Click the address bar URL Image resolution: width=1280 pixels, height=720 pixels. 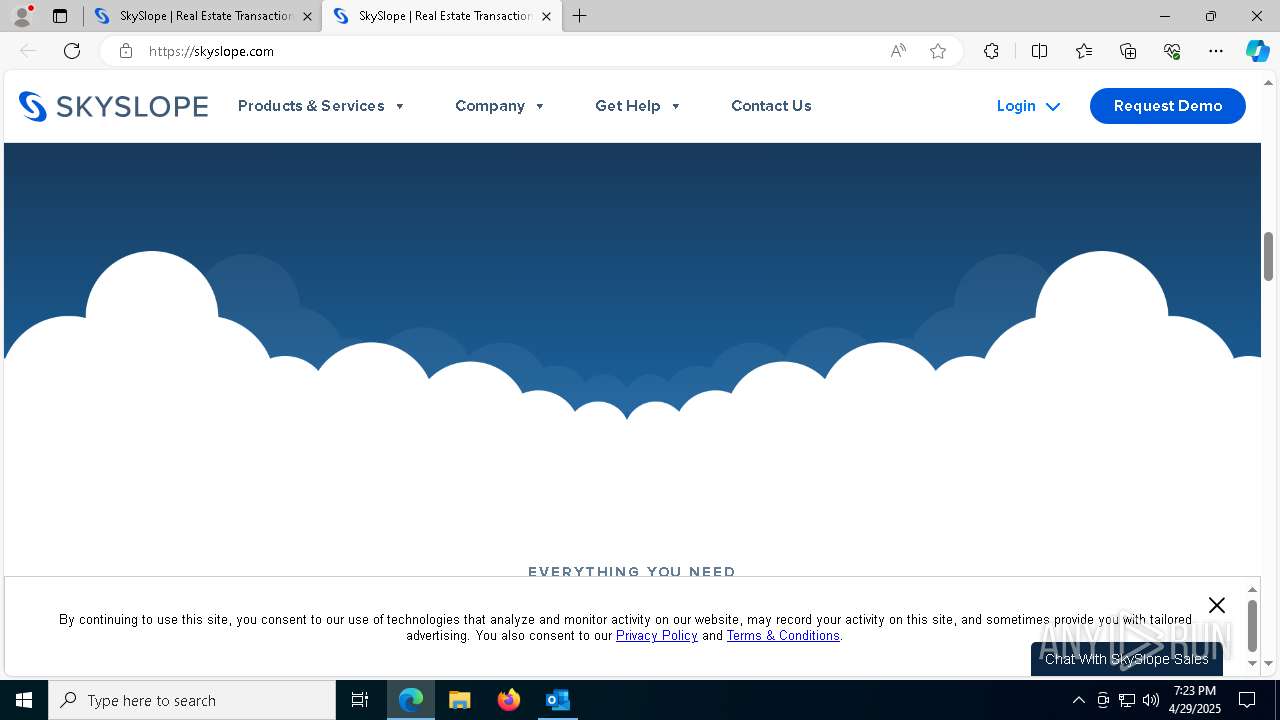pyautogui.click(x=211, y=51)
